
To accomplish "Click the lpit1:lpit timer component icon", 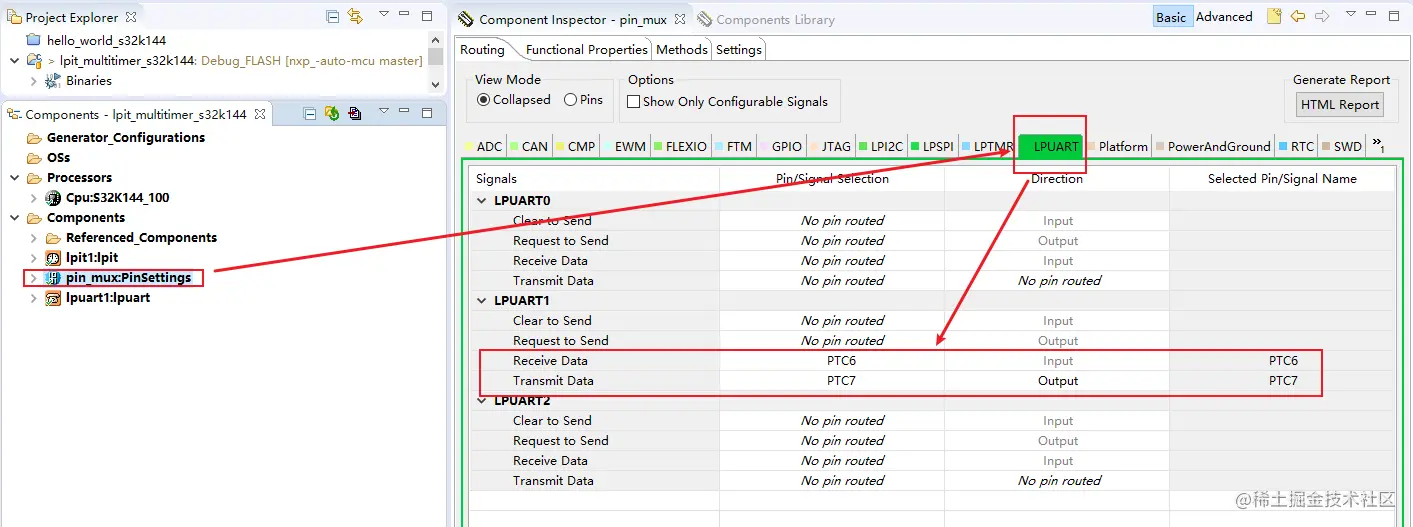I will (x=53, y=258).
